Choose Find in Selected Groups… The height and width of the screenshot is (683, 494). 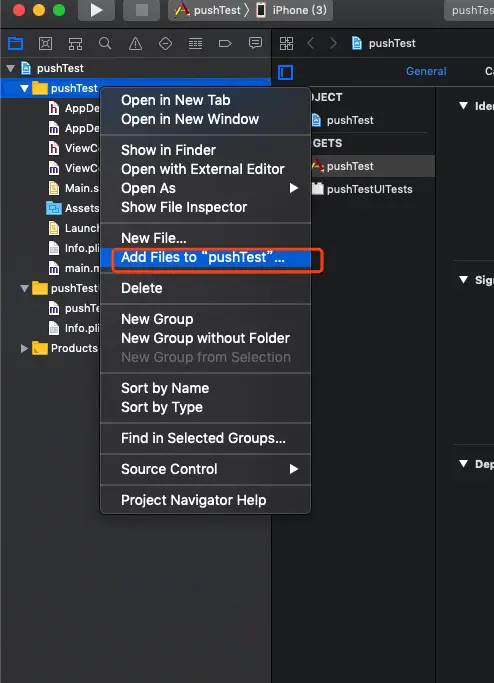[205, 438]
